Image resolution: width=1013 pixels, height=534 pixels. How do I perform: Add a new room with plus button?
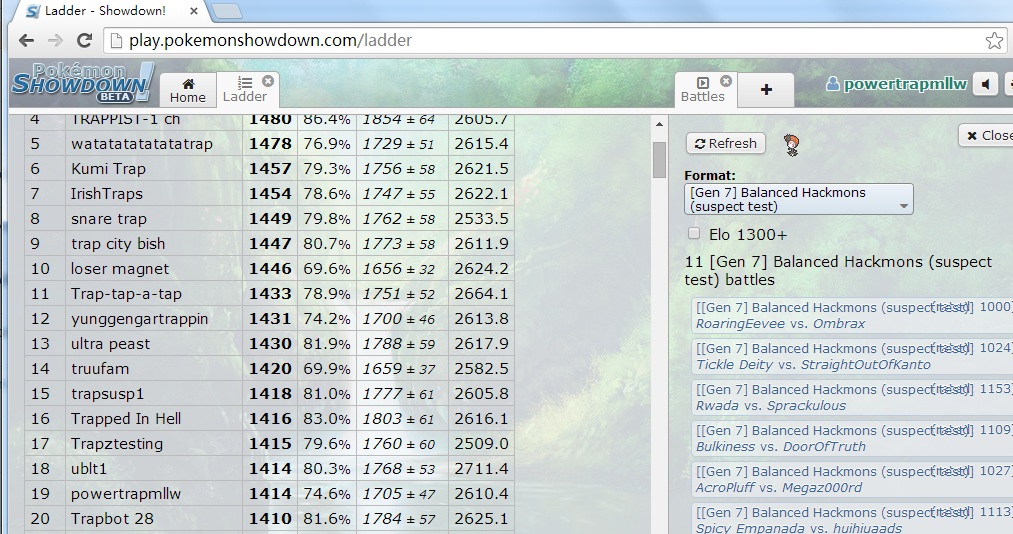(766, 90)
